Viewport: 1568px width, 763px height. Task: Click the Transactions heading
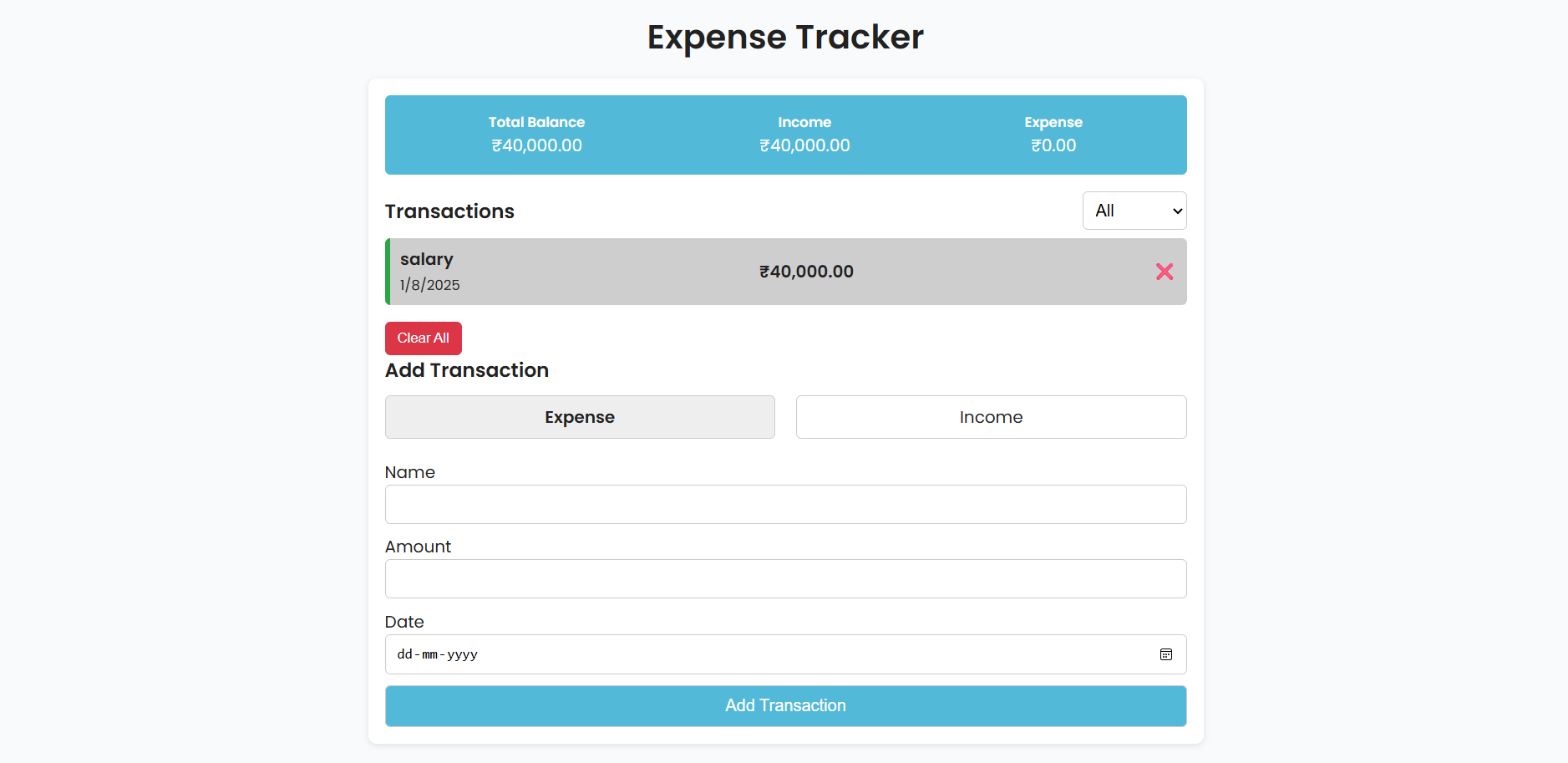pos(449,211)
